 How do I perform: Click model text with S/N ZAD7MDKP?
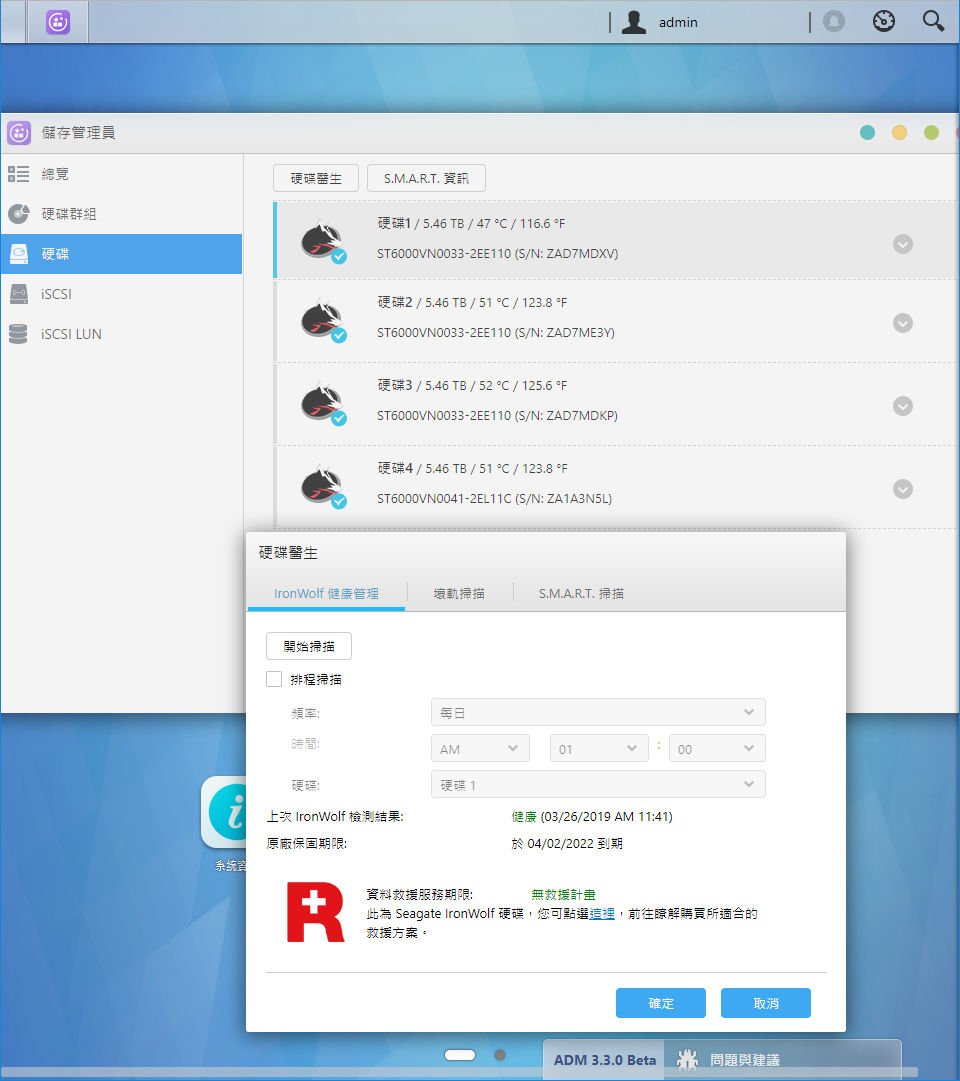[x=497, y=416]
